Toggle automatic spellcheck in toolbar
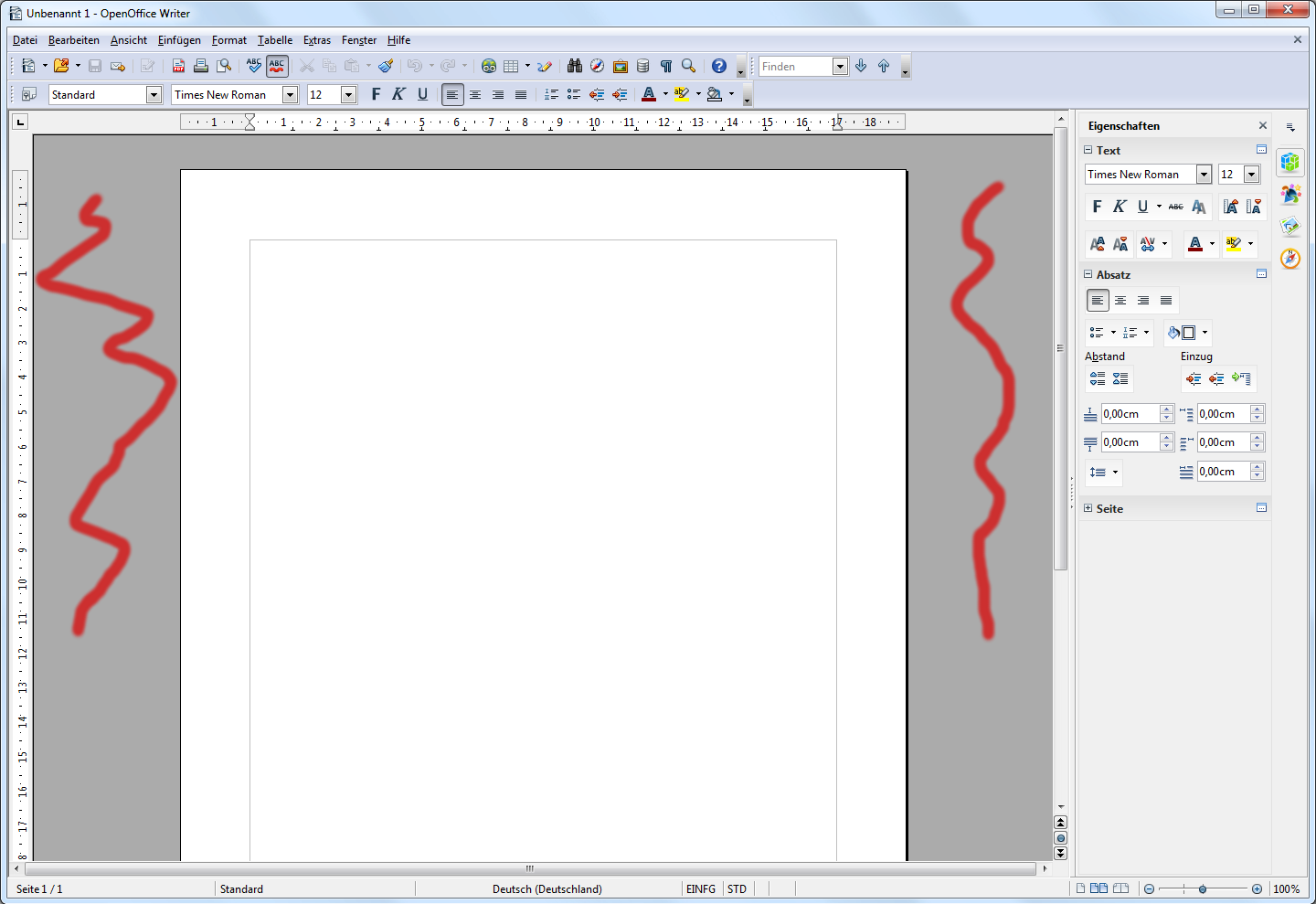 pyautogui.click(x=277, y=66)
